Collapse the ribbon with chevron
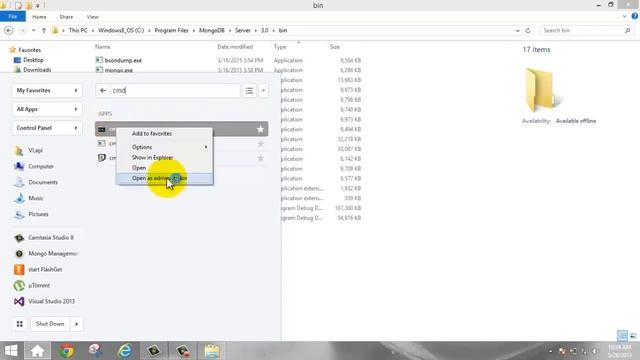 (624, 16)
